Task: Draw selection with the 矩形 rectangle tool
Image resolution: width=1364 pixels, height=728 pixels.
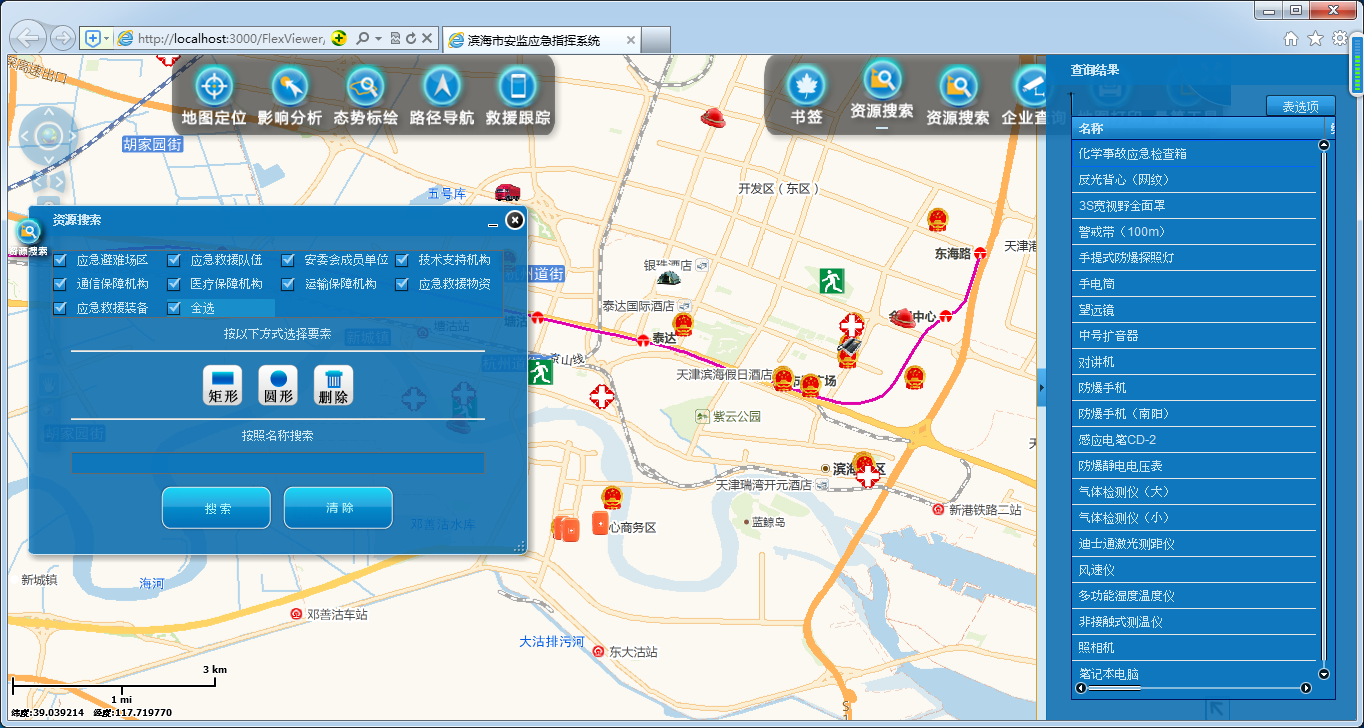Action: coord(223,384)
